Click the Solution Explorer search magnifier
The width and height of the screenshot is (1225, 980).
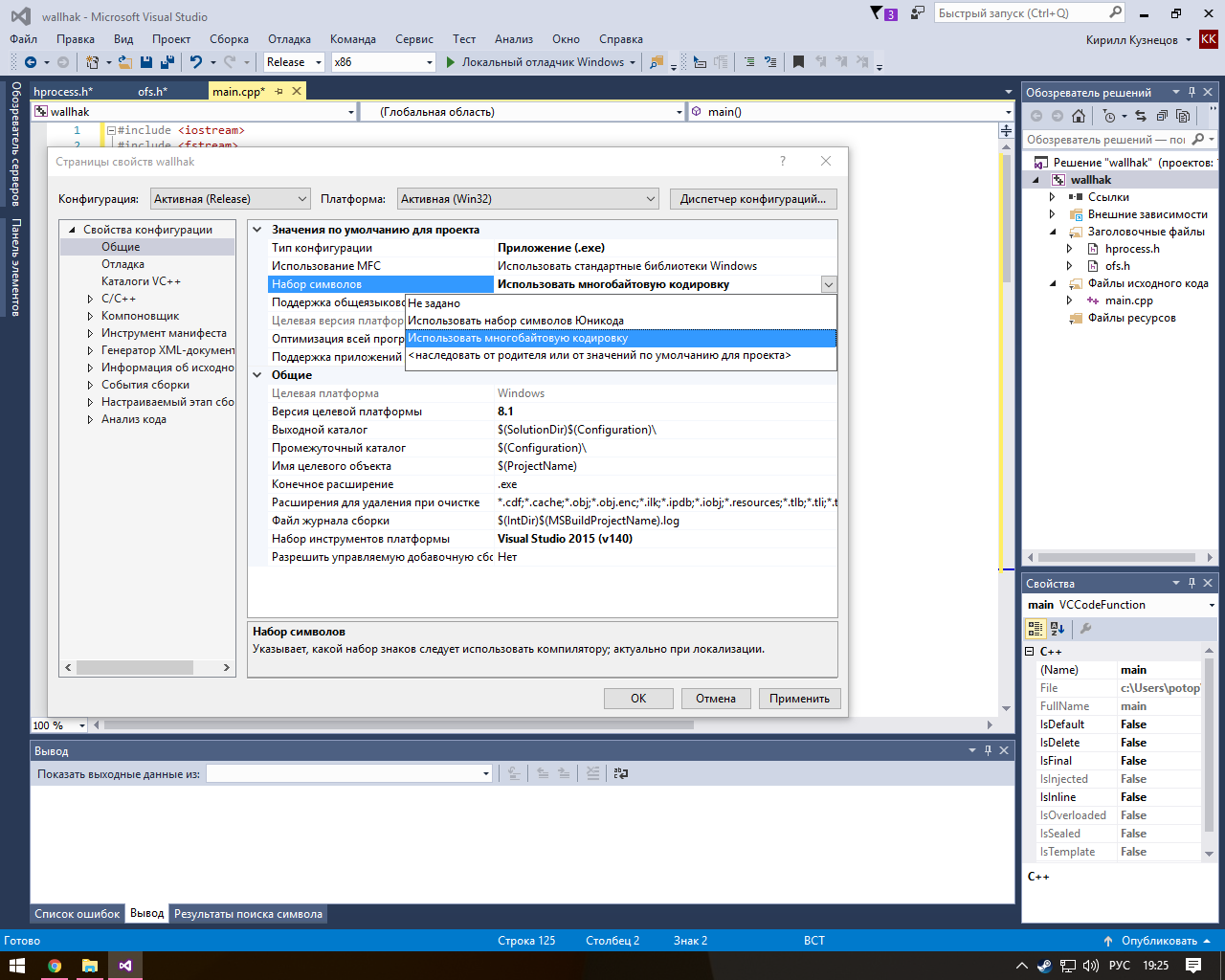click(x=1198, y=140)
